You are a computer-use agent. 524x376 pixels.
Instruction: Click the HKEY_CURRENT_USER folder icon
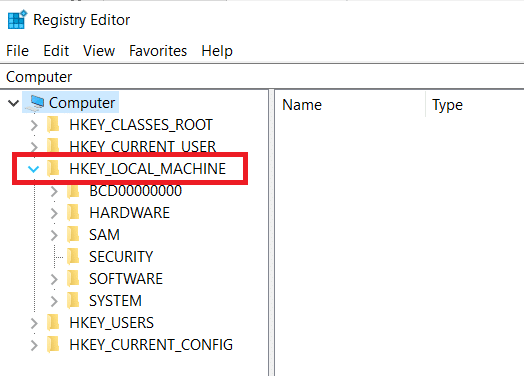[x=53, y=145]
